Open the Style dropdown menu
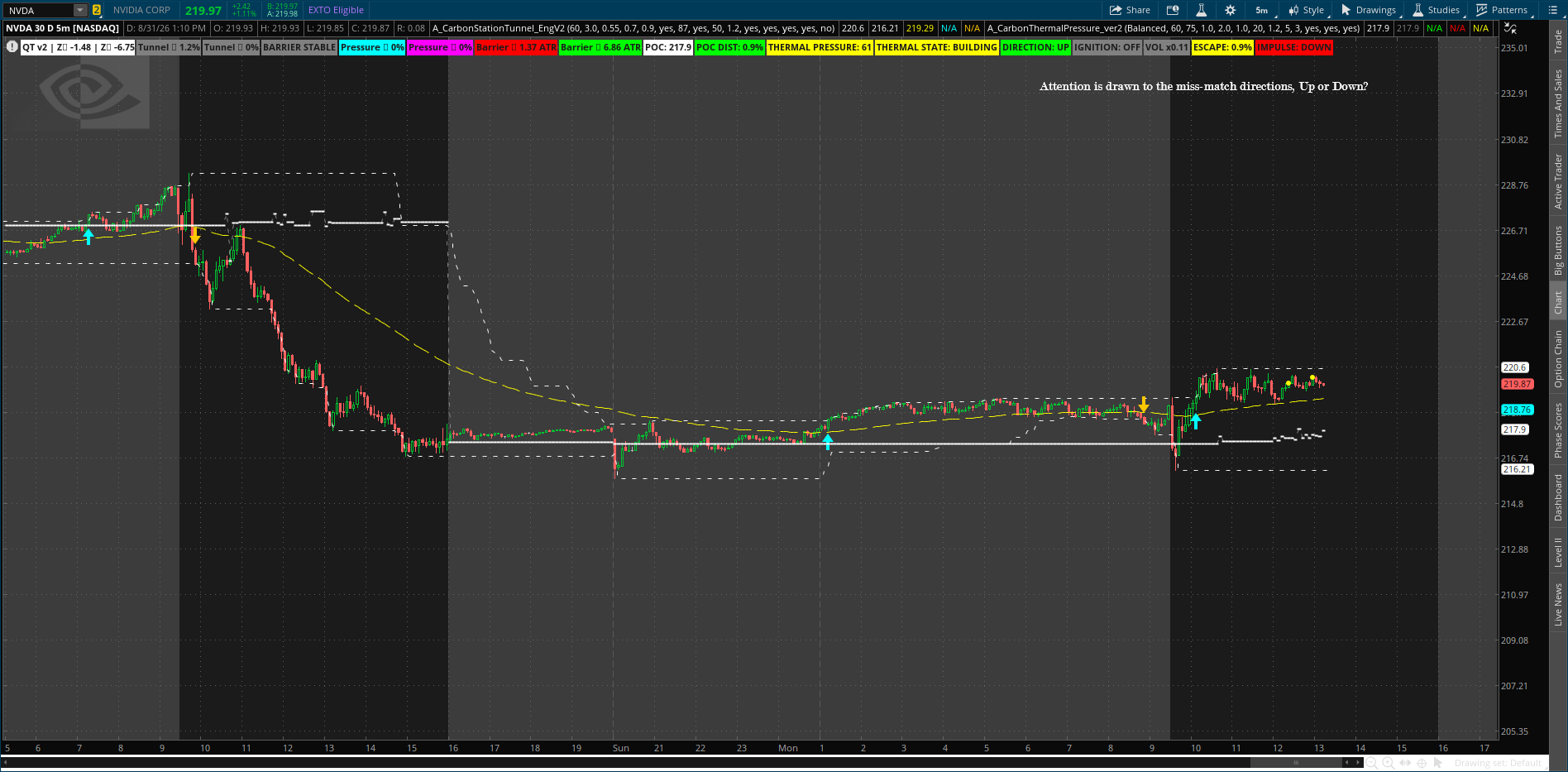Viewport: 1568px width, 772px height. [x=1307, y=10]
